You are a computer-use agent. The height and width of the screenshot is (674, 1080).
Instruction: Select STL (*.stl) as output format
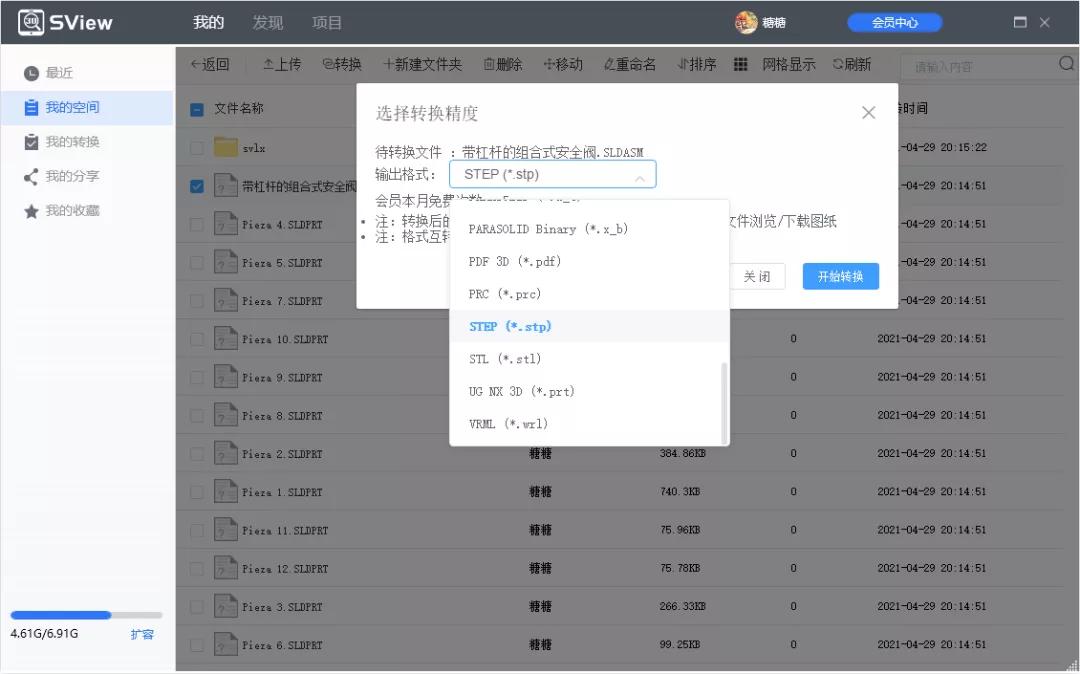point(508,358)
